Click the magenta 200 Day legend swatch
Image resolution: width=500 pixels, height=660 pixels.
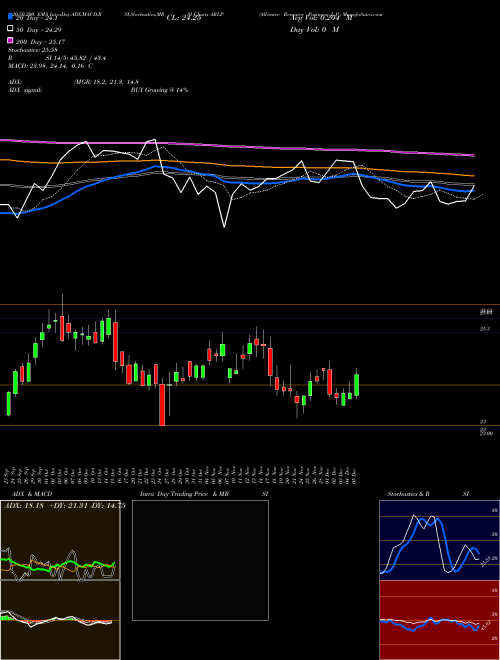tap(10, 40)
